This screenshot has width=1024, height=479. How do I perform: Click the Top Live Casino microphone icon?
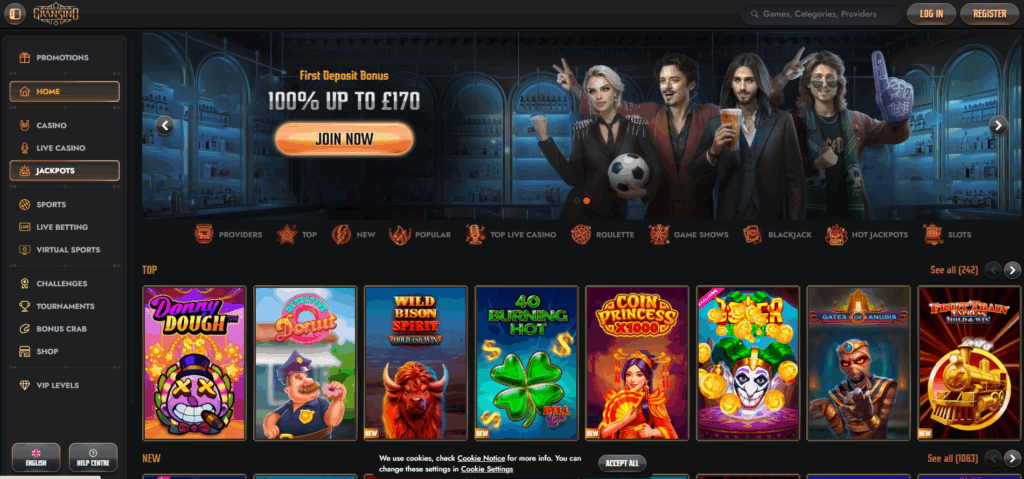(x=475, y=235)
